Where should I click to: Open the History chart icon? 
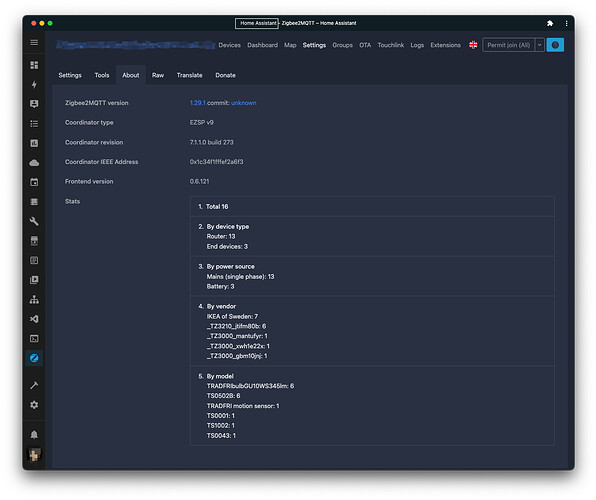[34, 143]
